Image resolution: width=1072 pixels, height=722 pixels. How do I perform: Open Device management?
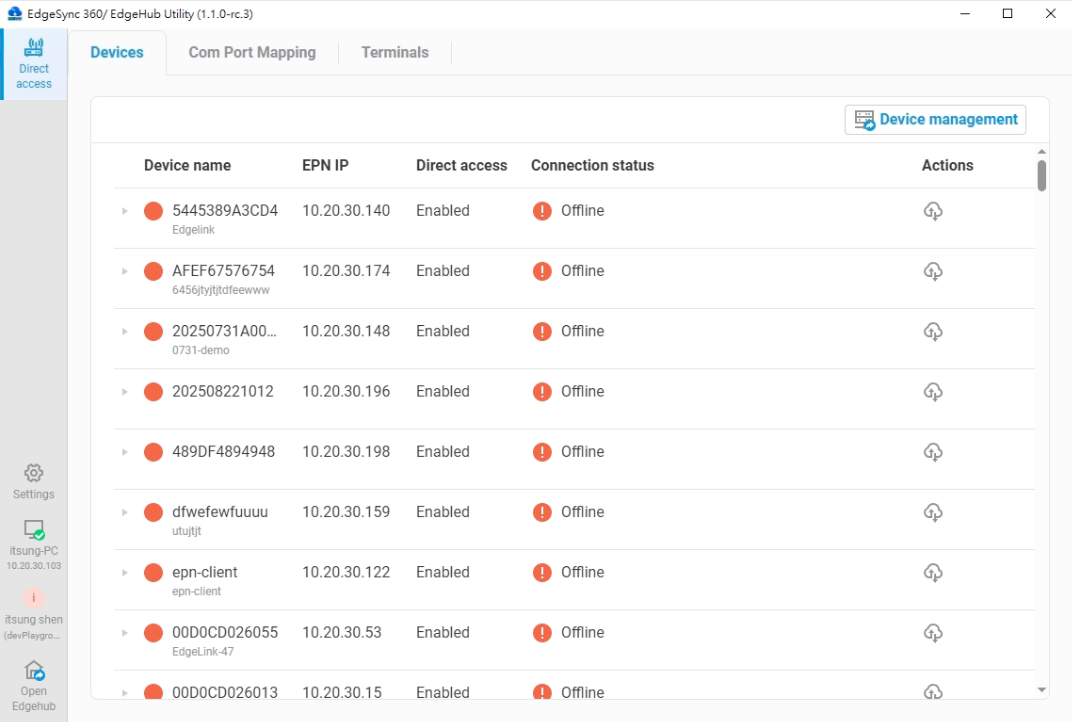(x=934, y=119)
